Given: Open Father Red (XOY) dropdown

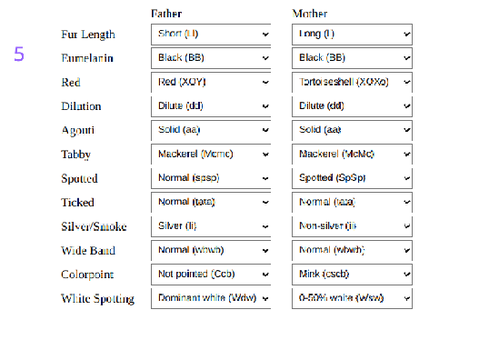Looking at the screenshot, I should (x=211, y=82).
